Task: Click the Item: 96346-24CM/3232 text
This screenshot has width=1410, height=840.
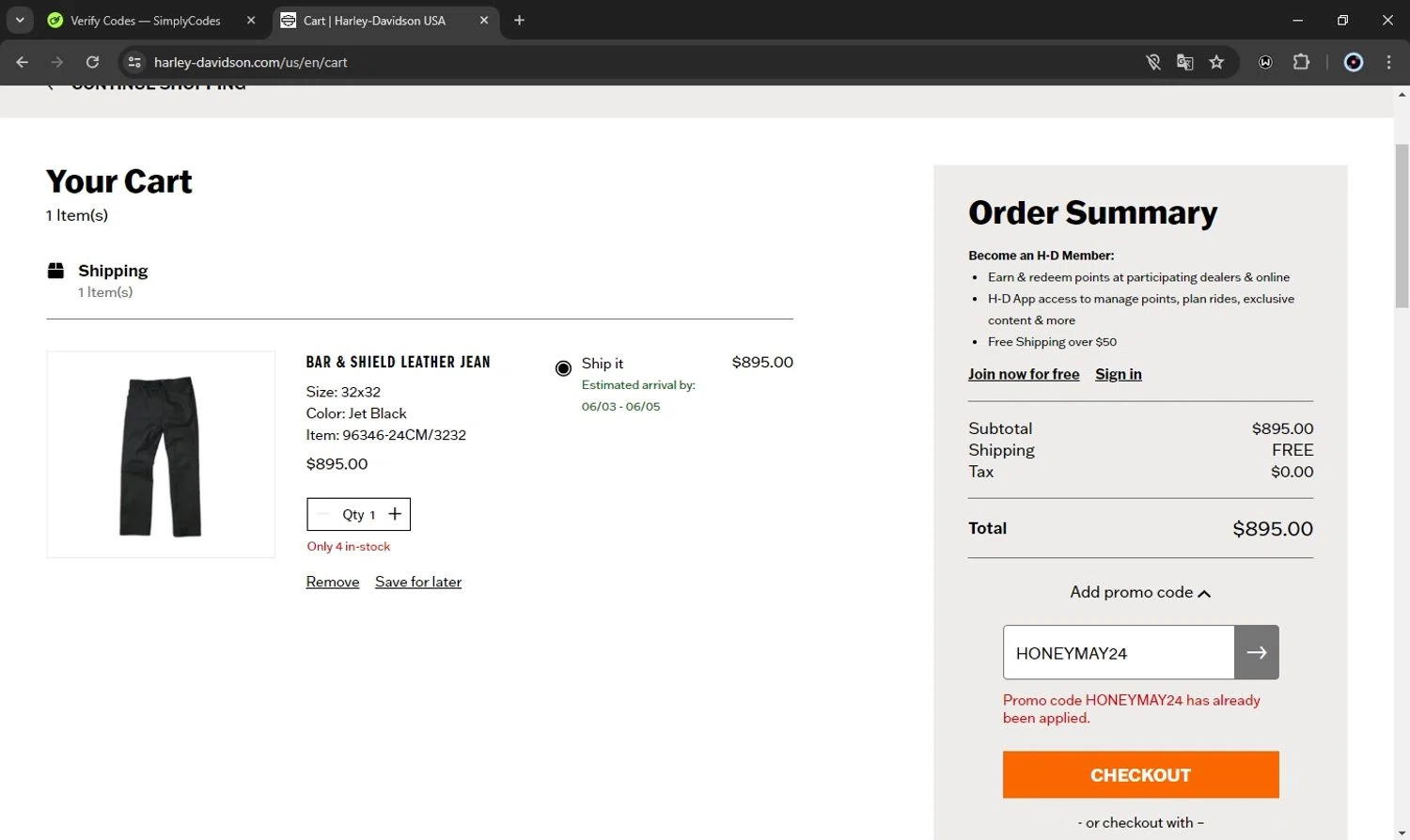Action: [x=385, y=435]
